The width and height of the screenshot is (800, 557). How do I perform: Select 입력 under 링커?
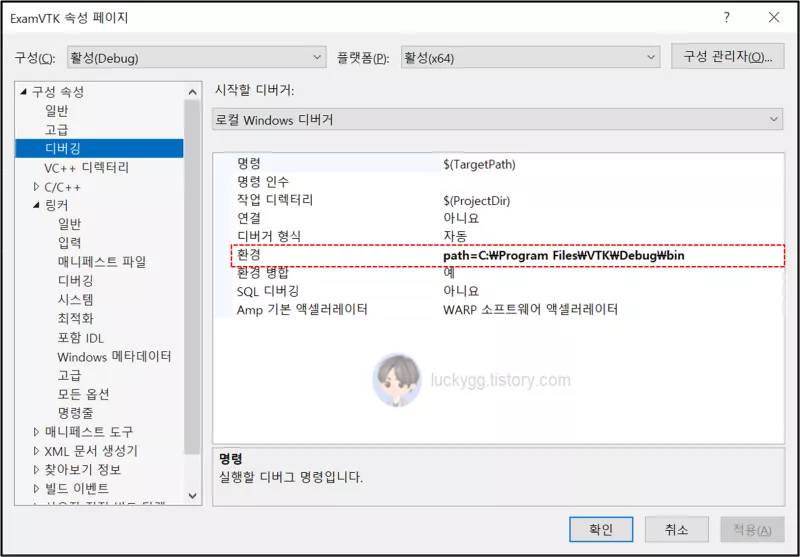[69, 242]
